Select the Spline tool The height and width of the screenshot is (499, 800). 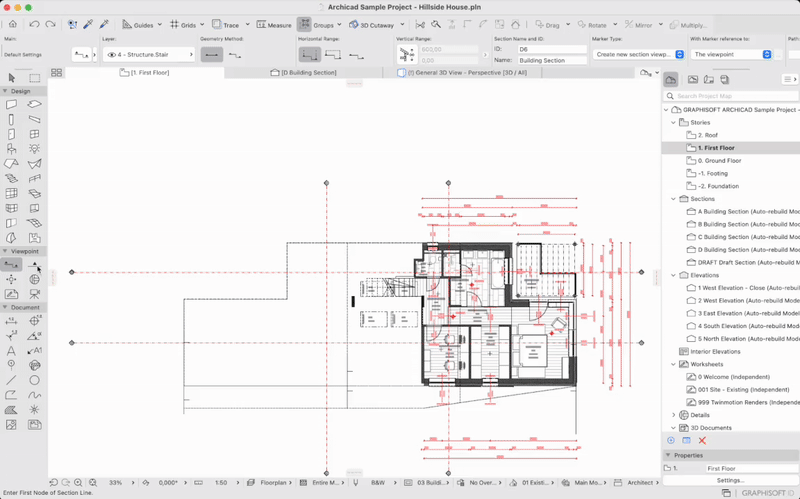[x=34, y=395]
